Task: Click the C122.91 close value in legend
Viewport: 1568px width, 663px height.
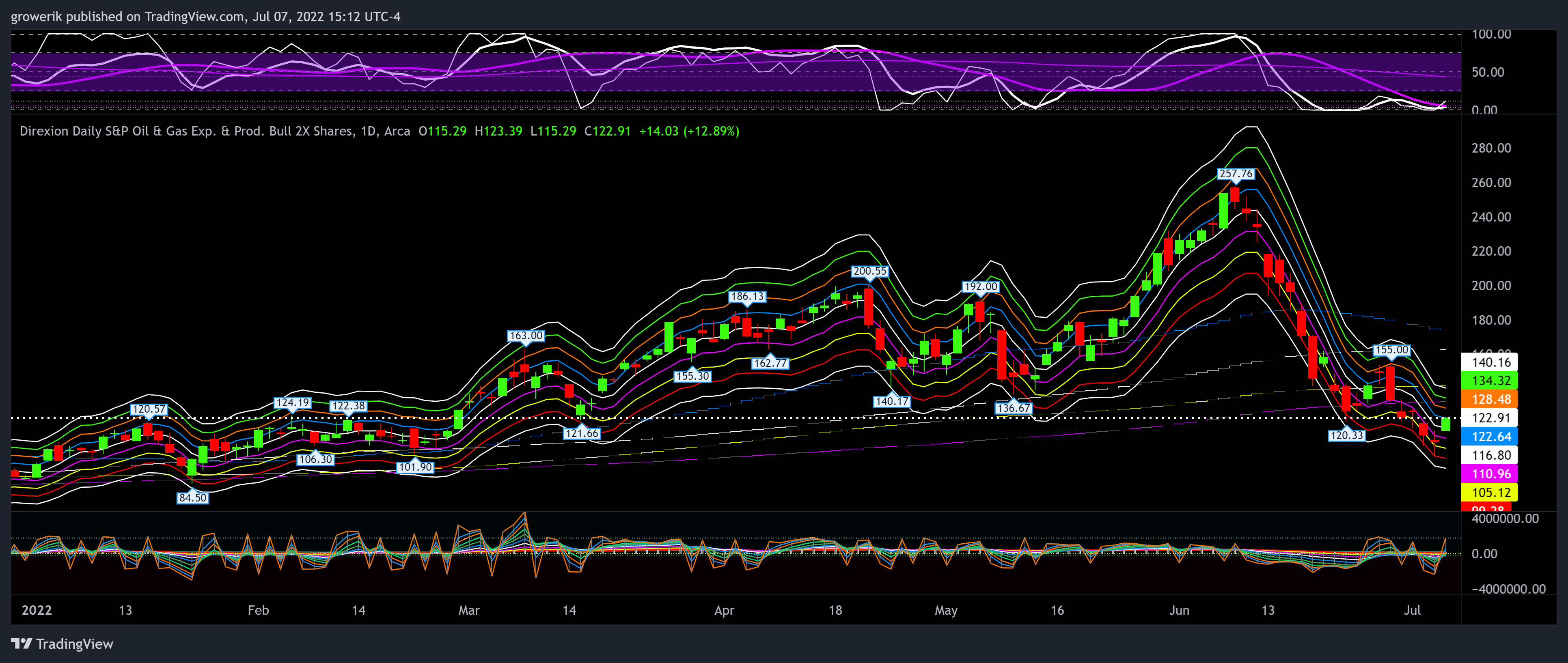Action: point(608,131)
